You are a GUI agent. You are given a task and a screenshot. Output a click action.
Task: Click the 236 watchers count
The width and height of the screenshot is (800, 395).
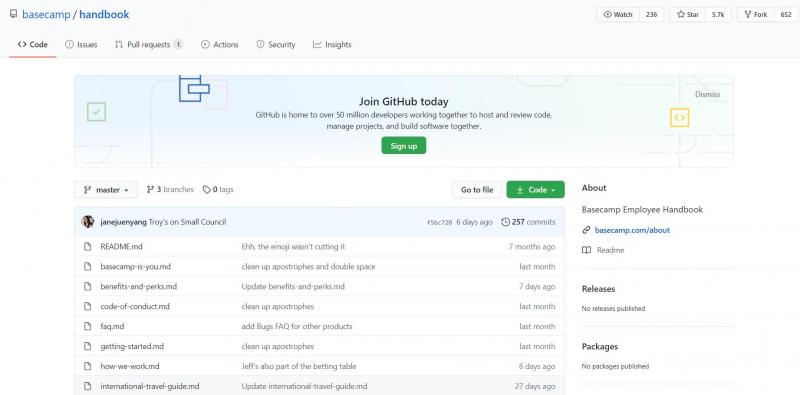651,14
